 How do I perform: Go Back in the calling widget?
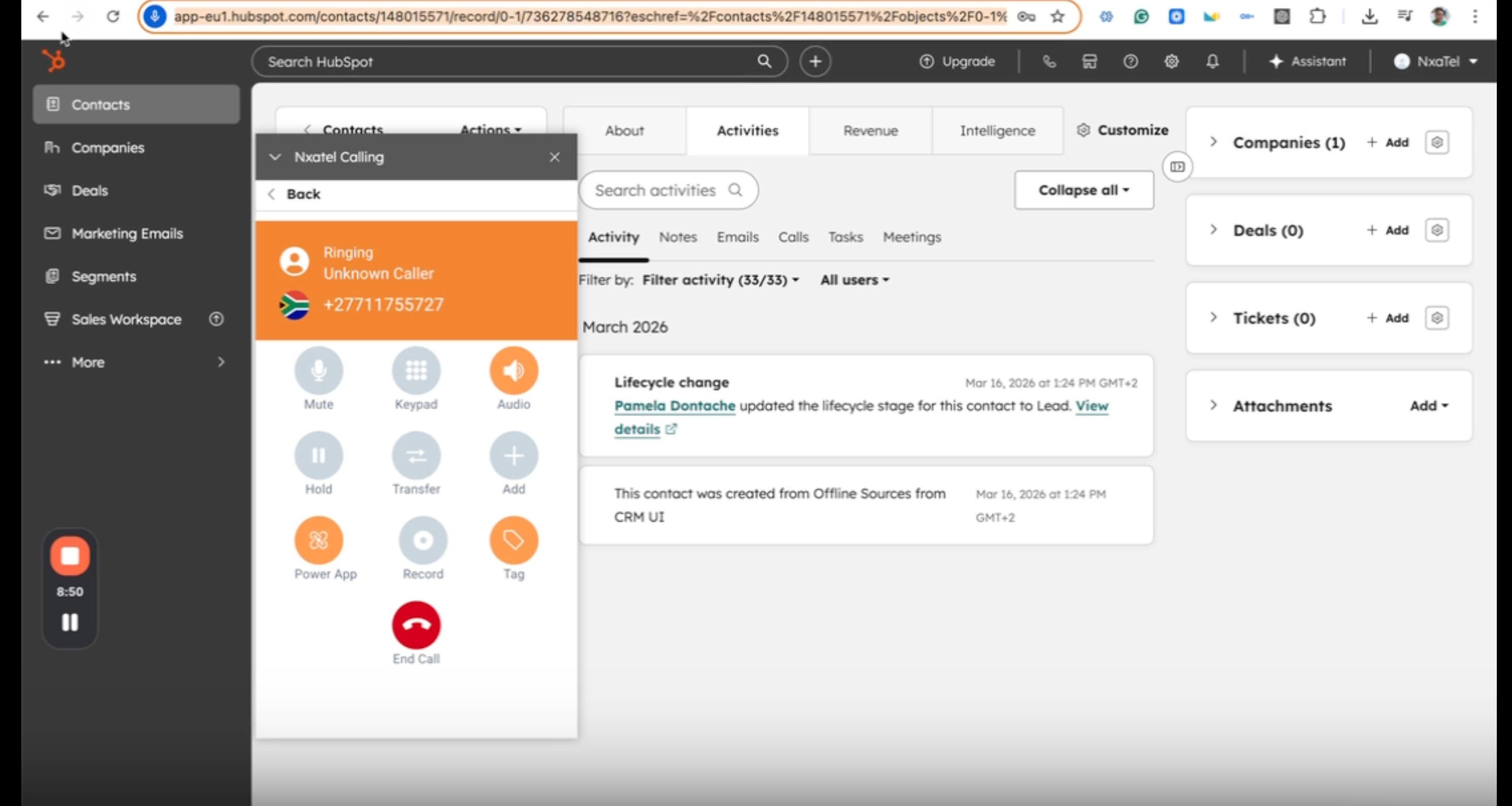(295, 194)
